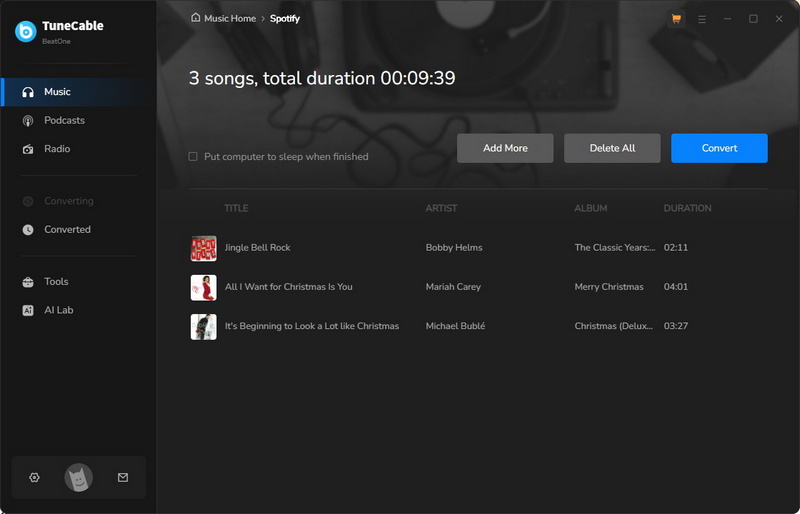Minimize the TuneCable window
Image resolution: width=800 pixels, height=514 pixels.
728,19
